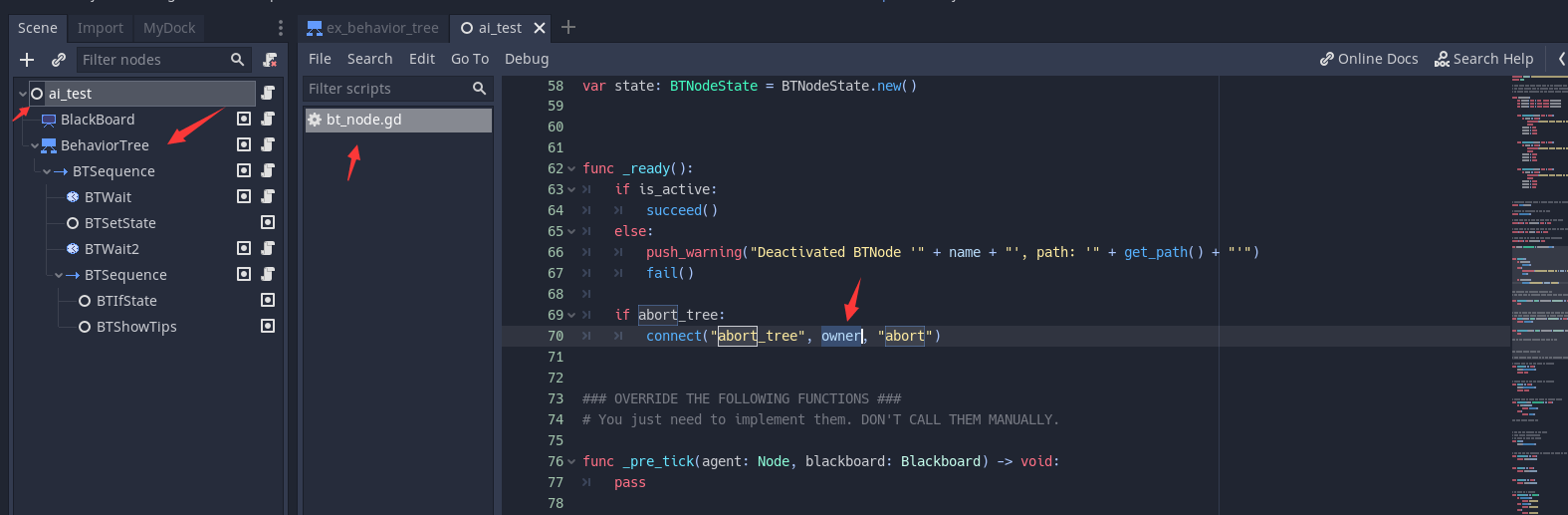Click the 'OVERRIDE THE FOLLOWING FUNCTIONS' comment

(x=742, y=398)
